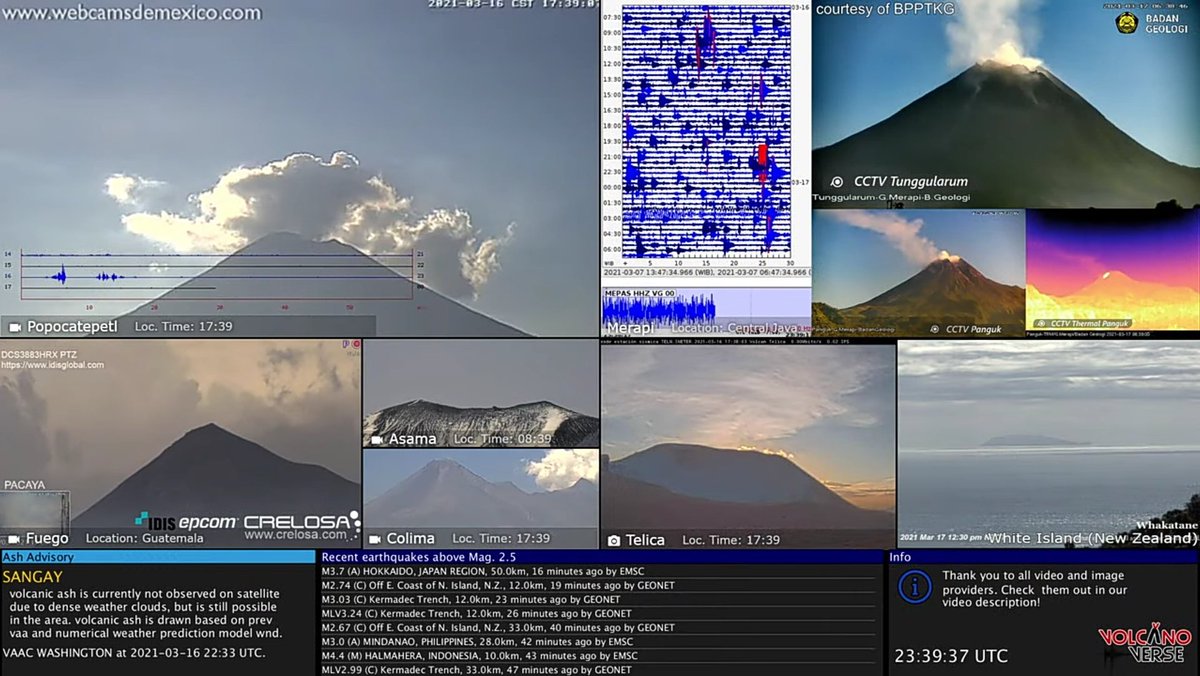The image size is (1200, 676).
Task: Click the VAAC WASHINGTON timestamp line
Action: (x=134, y=652)
